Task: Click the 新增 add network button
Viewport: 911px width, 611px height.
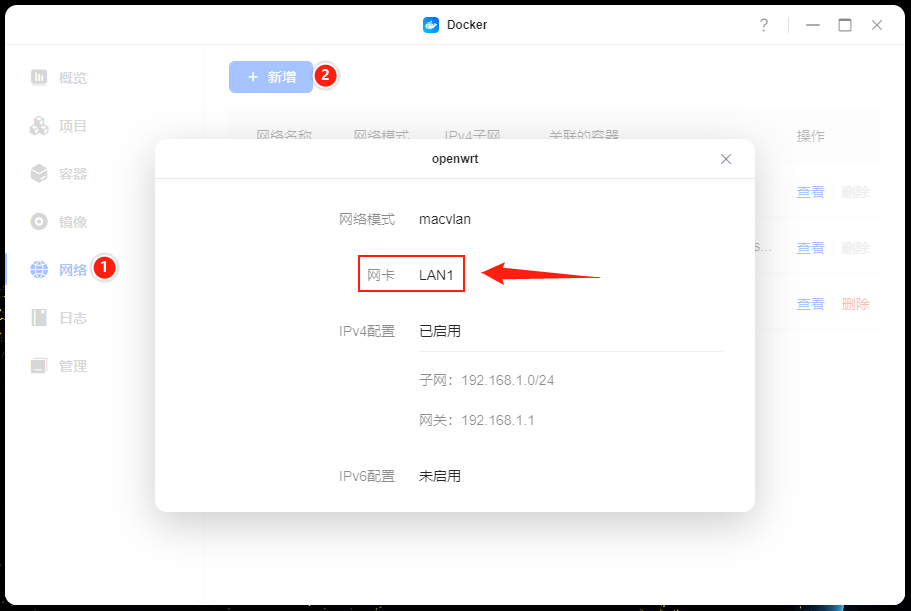Action: point(271,77)
